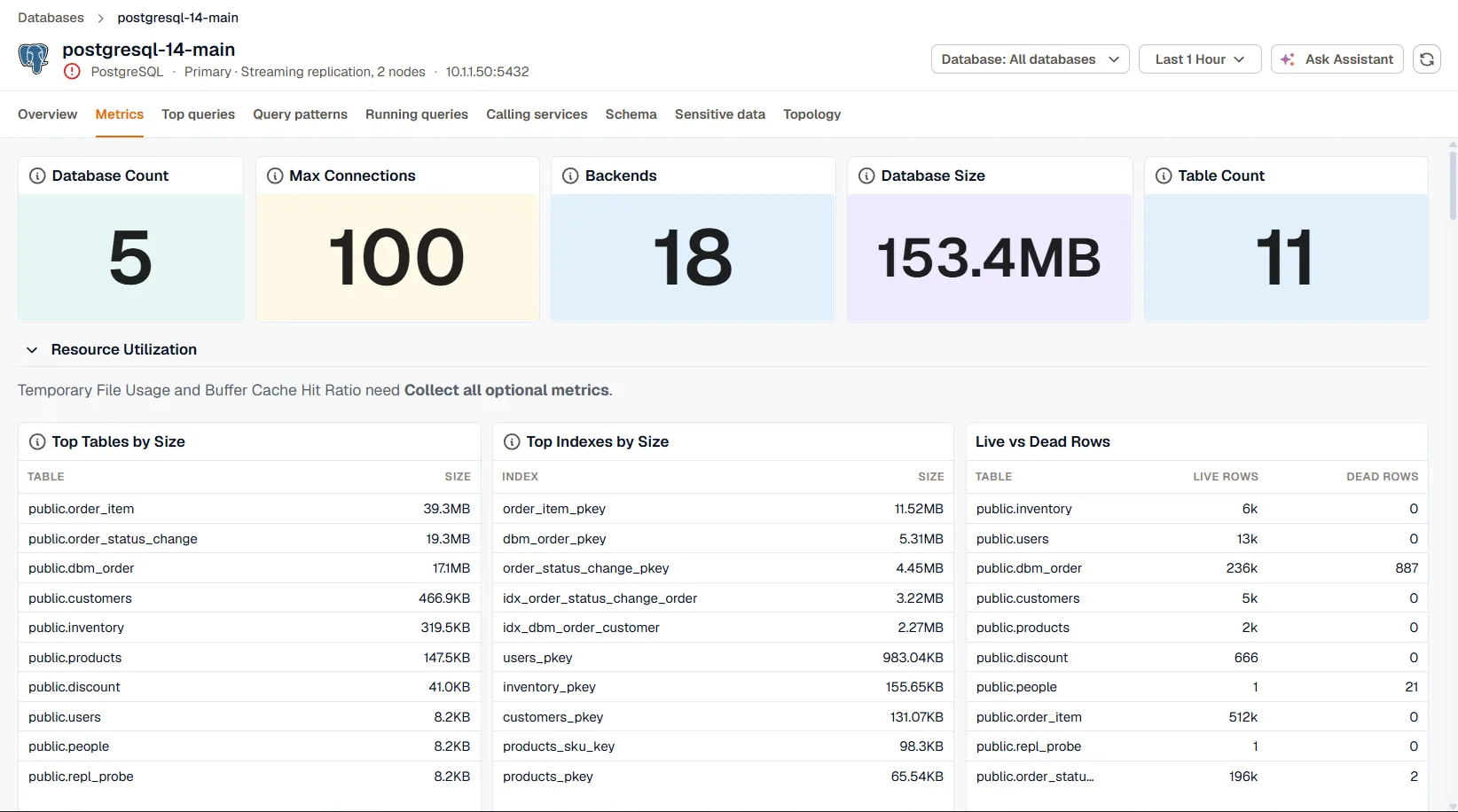Click the Backends value 18
The width and height of the screenshot is (1458, 812).
[693, 258]
